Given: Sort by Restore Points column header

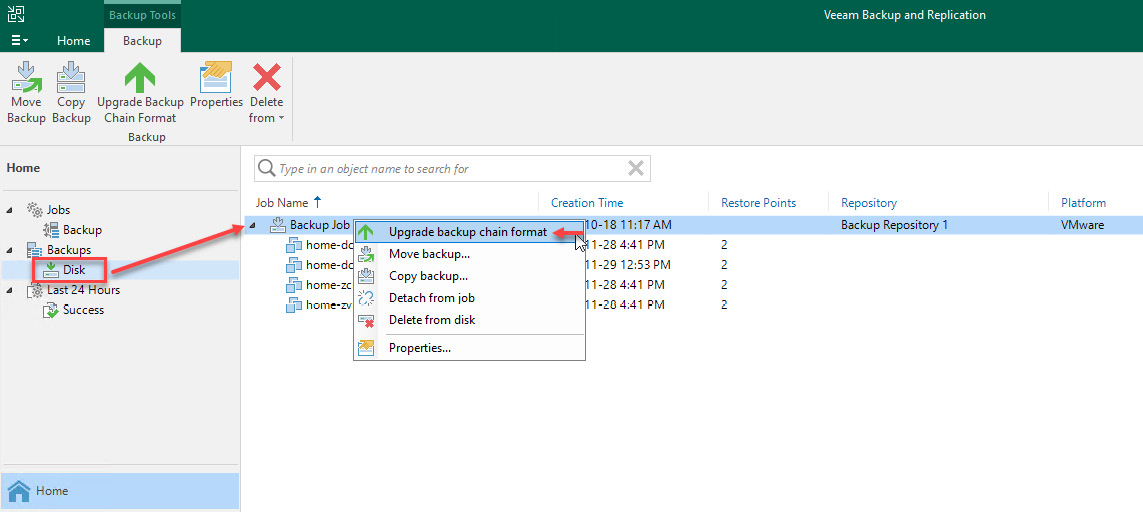Looking at the screenshot, I should [758, 203].
